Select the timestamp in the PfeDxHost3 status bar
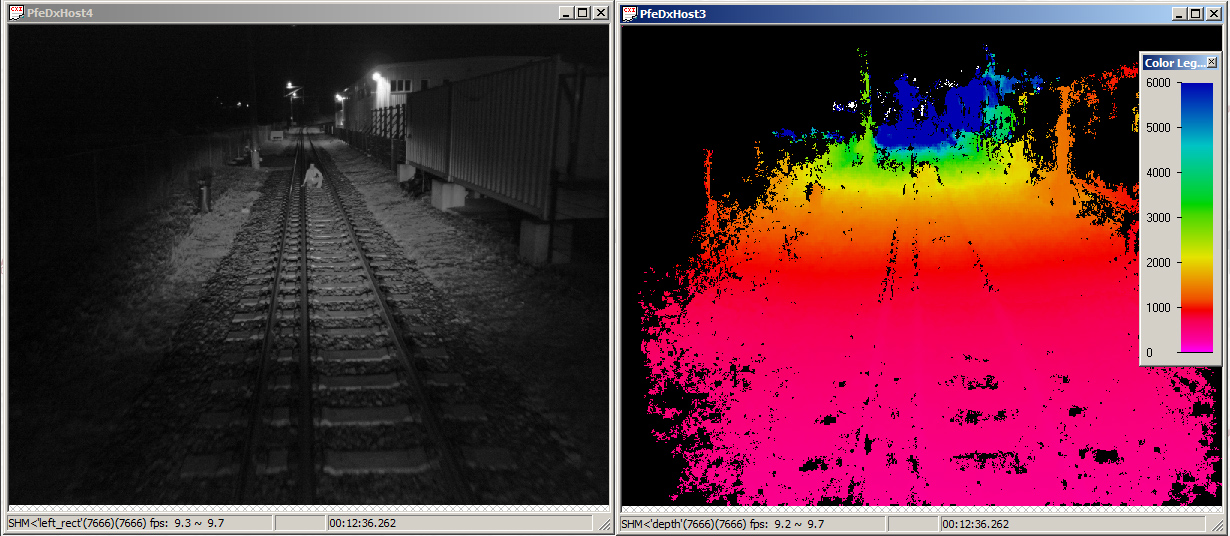Image resolution: width=1230 pixels, height=536 pixels. coord(975,523)
